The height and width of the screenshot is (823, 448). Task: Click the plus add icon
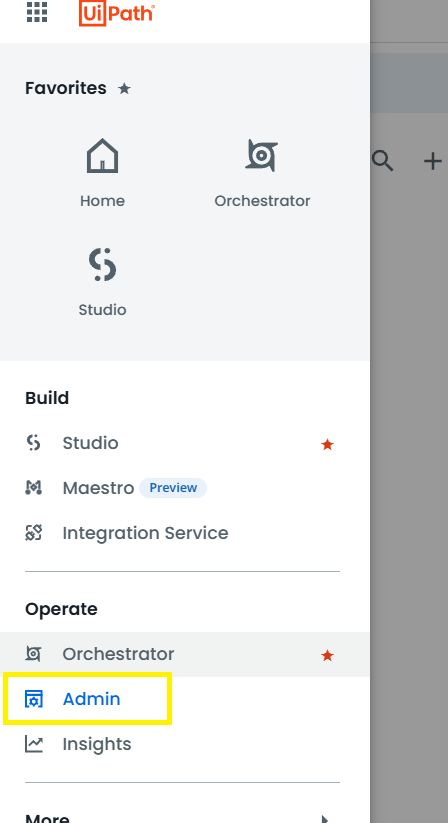pos(432,161)
